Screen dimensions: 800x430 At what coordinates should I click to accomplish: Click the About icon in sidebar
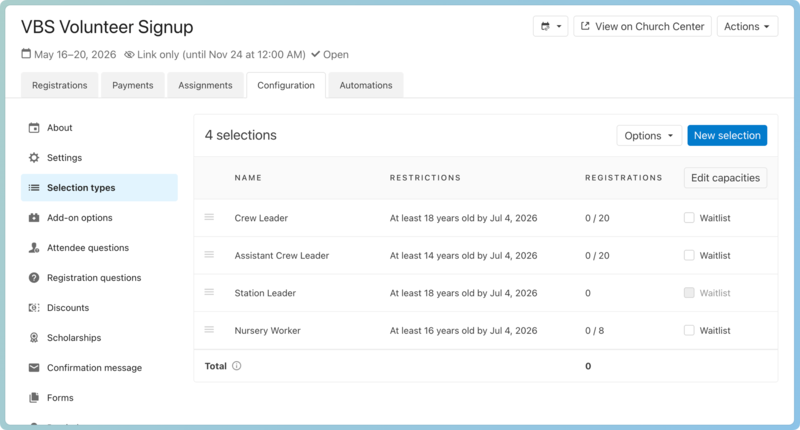pos(34,128)
